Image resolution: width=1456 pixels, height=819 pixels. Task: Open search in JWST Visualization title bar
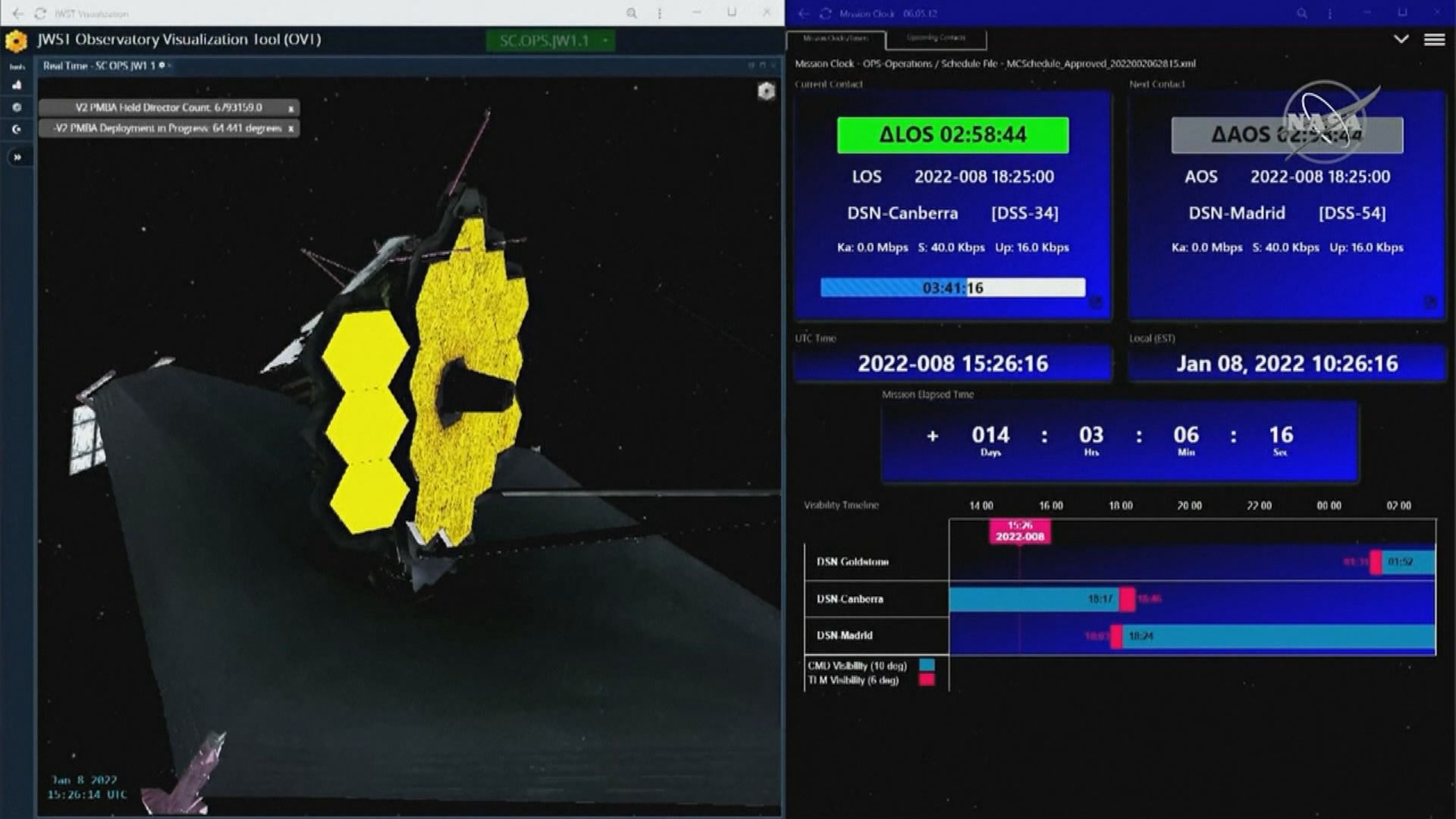tap(631, 13)
